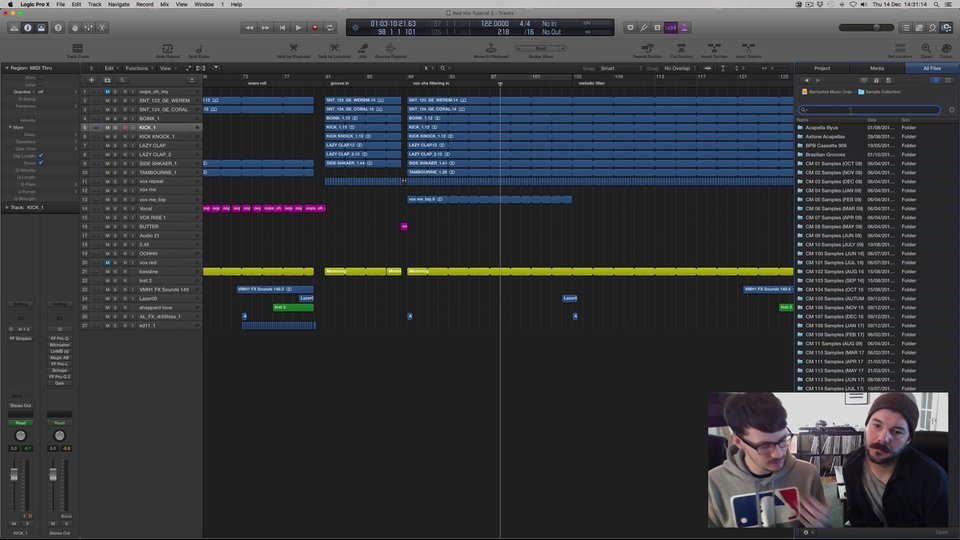Click Cut Section toolbar icon
Viewport: 960px width, 540px height.
point(681,48)
